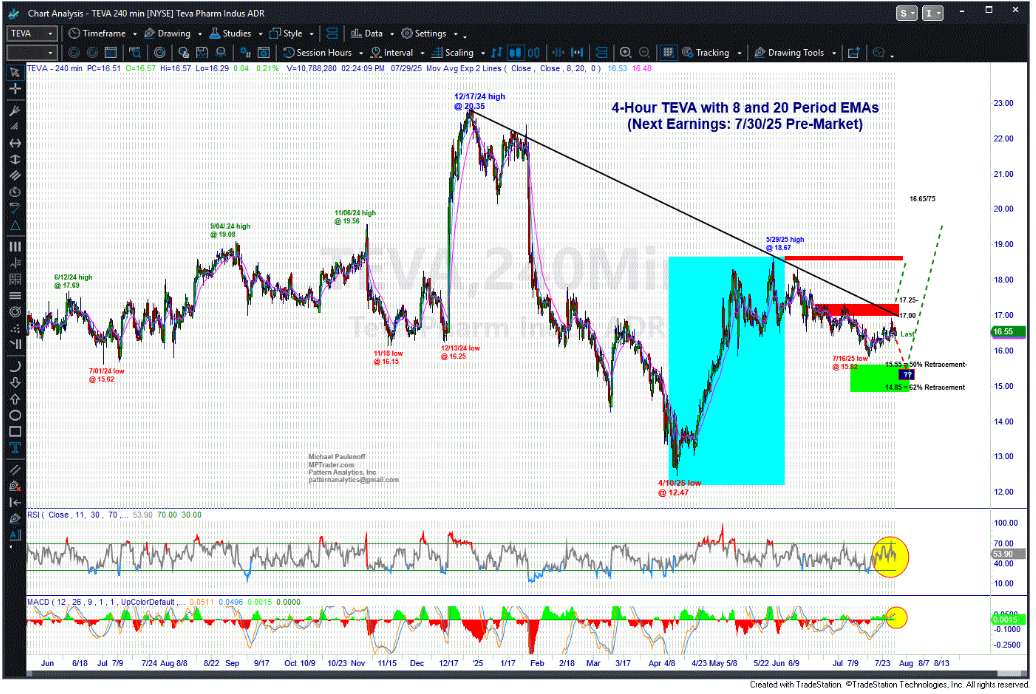The height and width of the screenshot is (694, 1036).
Task: Expand the Session Hours dropdown arrow
Action: 361,54
